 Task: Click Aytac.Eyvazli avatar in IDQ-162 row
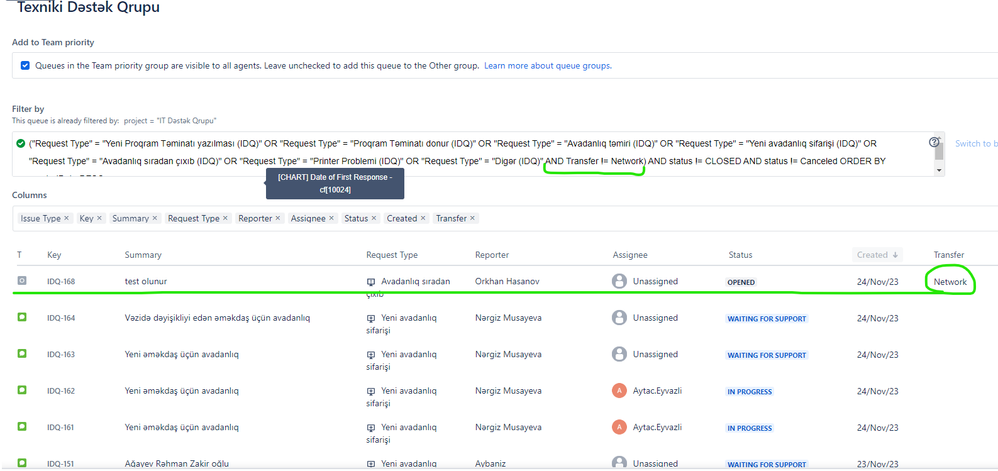(x=619, y=390)
